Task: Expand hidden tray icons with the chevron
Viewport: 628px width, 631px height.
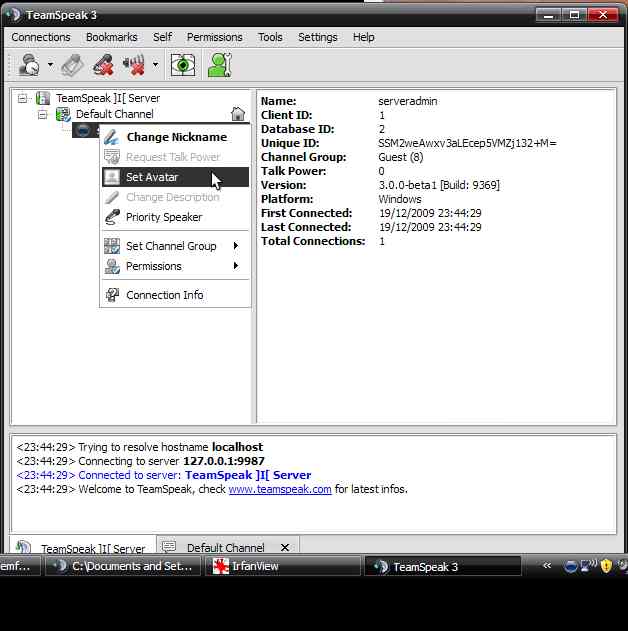Action: point(547,566)
